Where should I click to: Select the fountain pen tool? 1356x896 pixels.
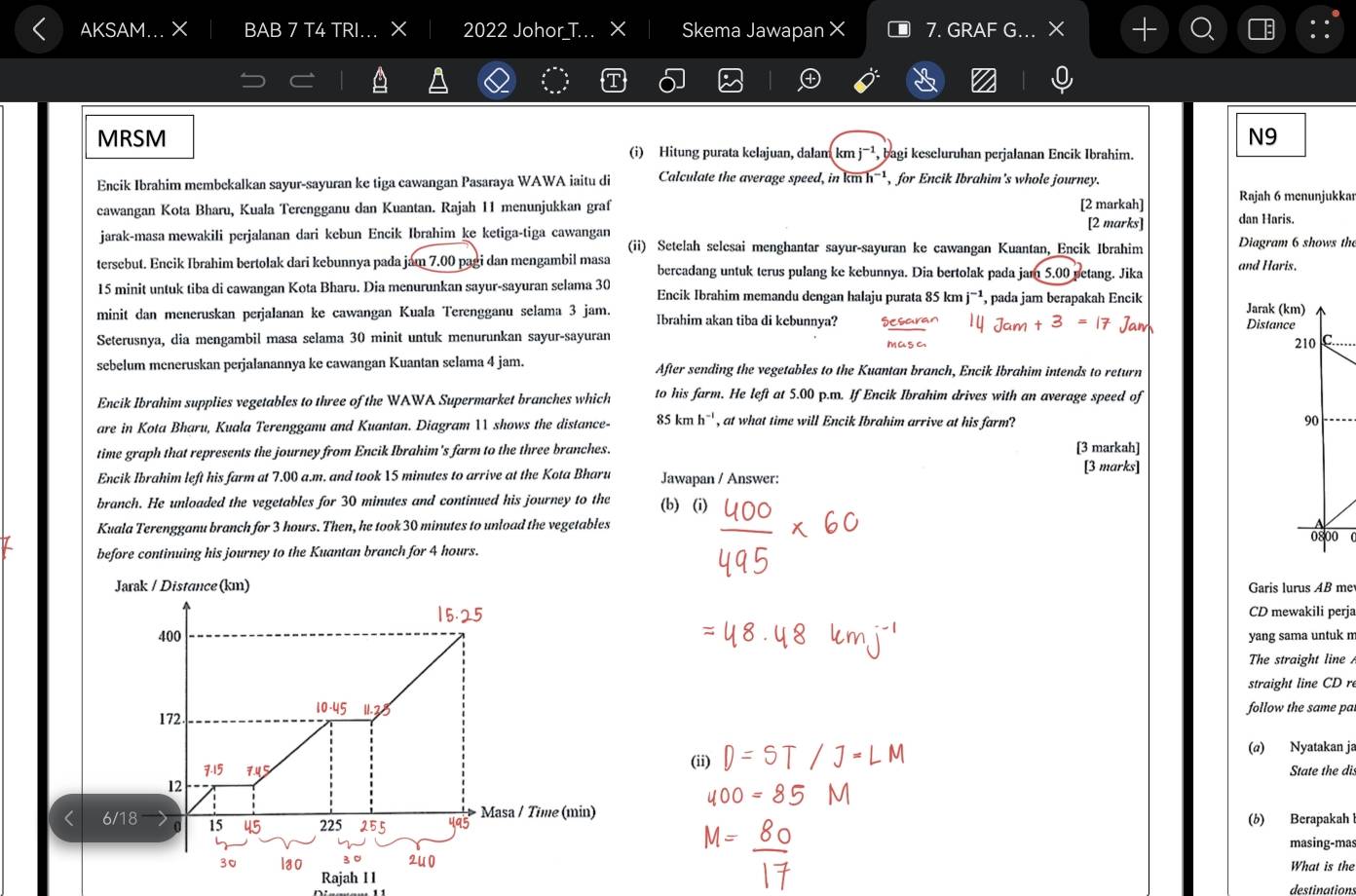tap(380, 81)
